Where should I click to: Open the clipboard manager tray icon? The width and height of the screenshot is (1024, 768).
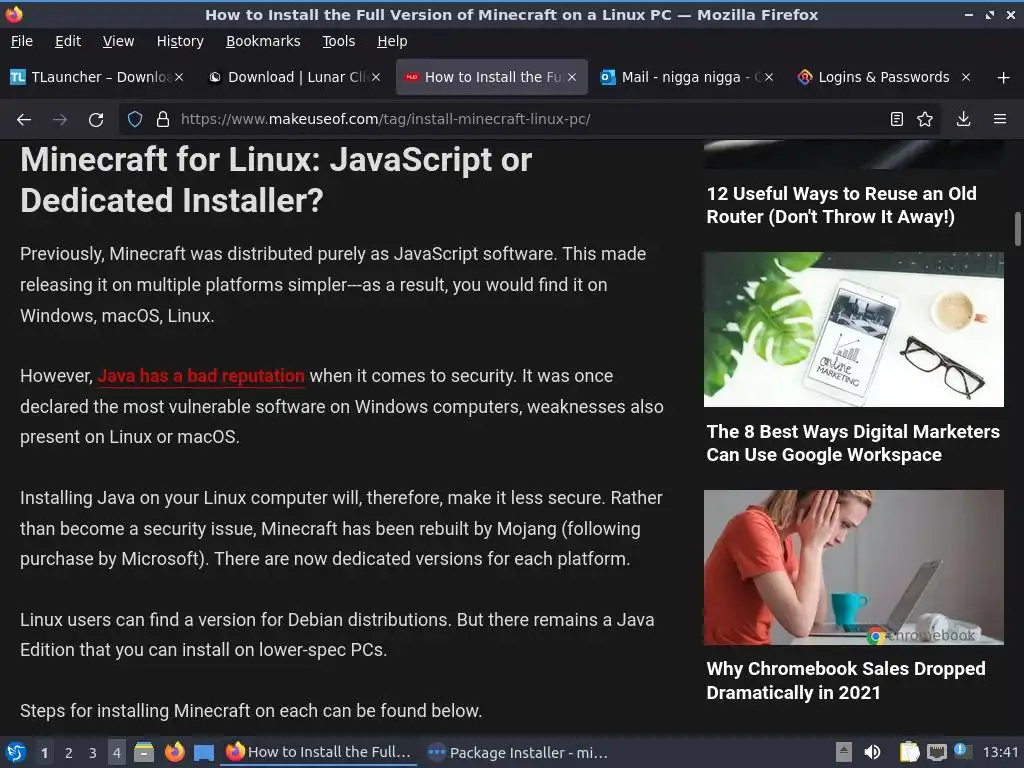pos(909,752)
